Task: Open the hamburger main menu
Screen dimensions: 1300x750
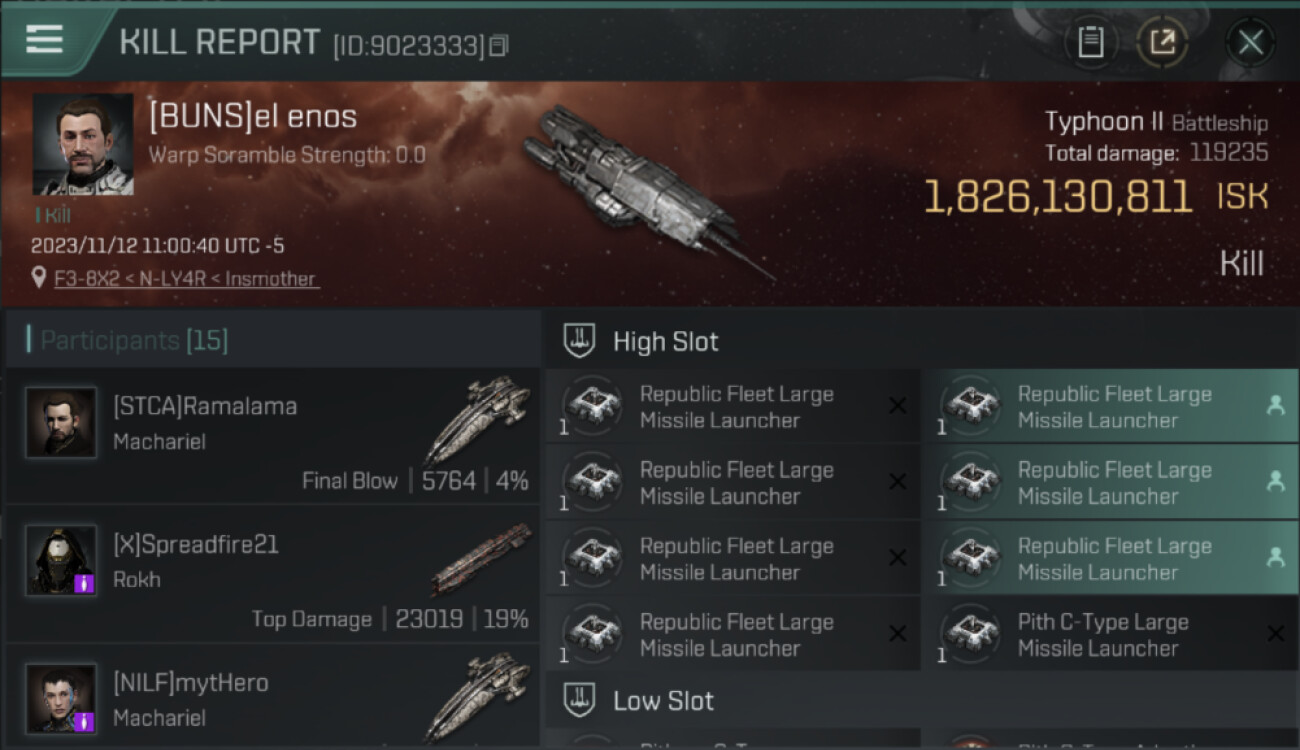Action: coord(45,40)
